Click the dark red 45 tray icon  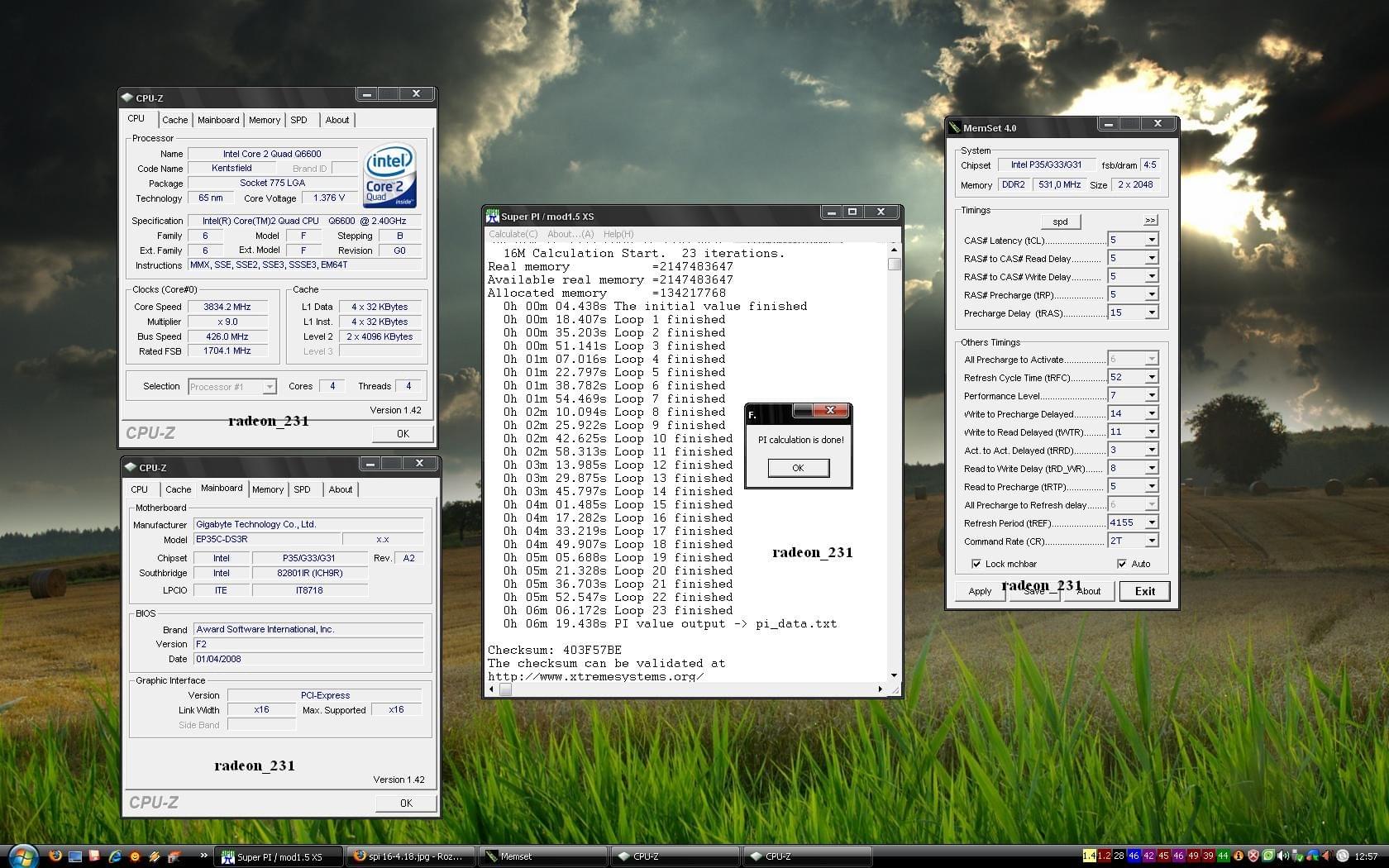[x=1163, y=856]
